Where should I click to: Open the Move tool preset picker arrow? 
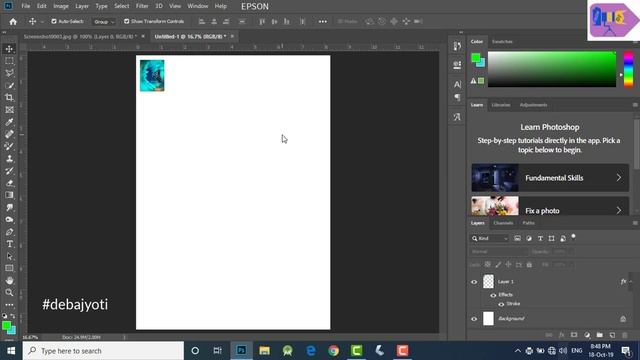42,22
